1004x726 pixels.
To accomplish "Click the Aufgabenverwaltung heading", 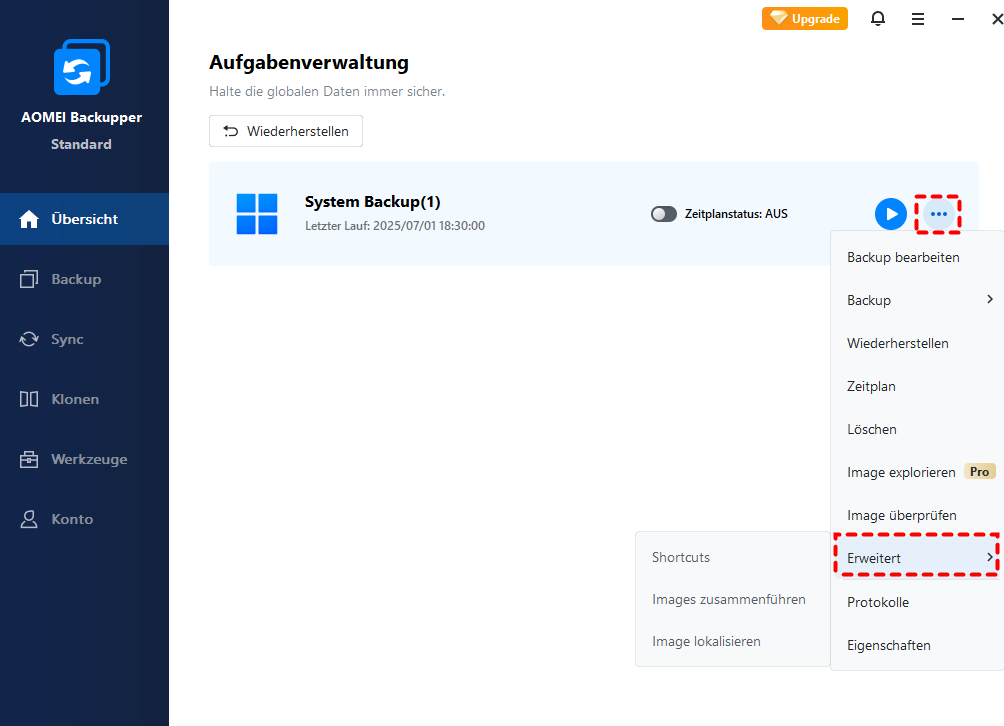I will tap(309, 63).
